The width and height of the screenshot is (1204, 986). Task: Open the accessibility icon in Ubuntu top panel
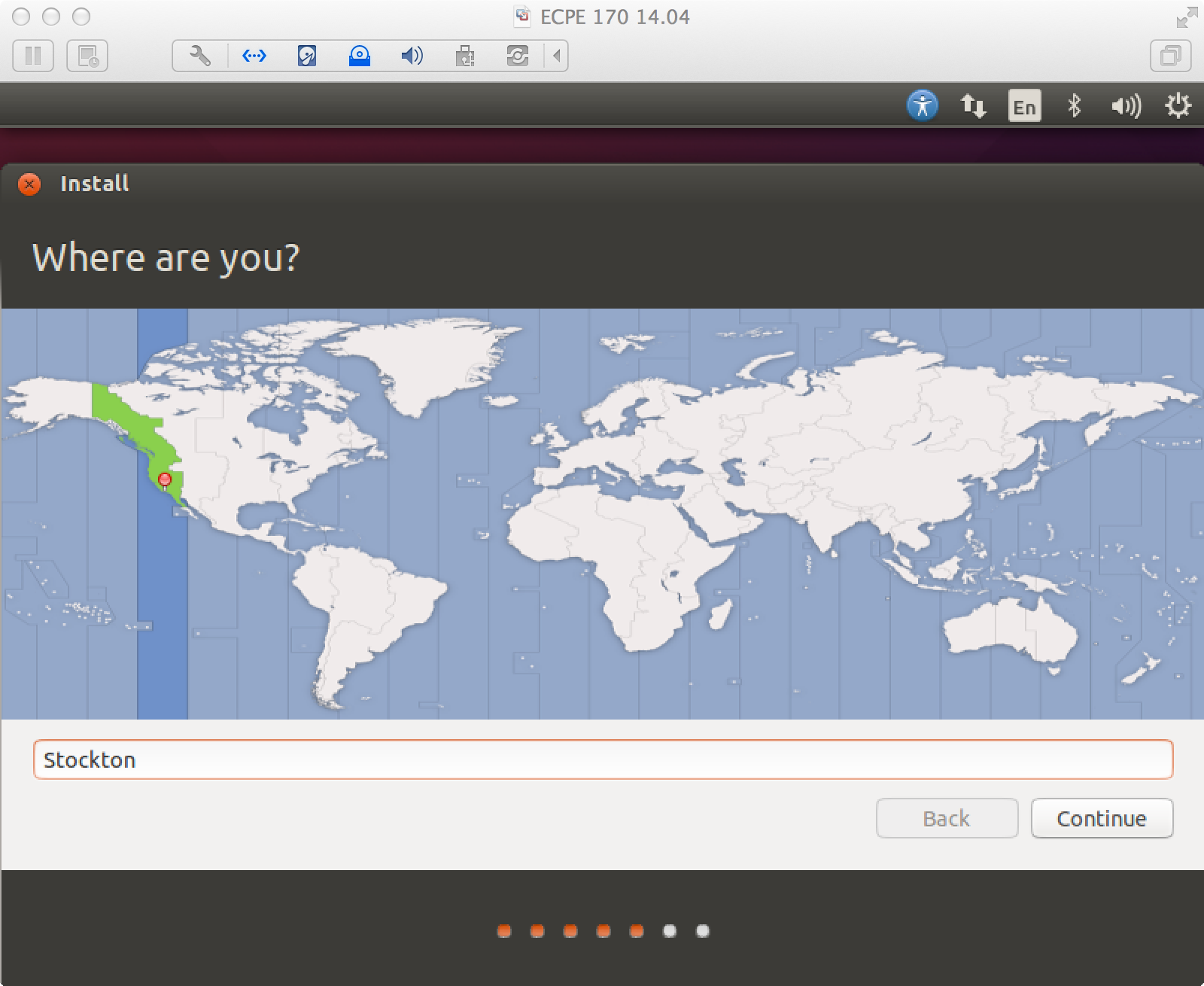922,105
